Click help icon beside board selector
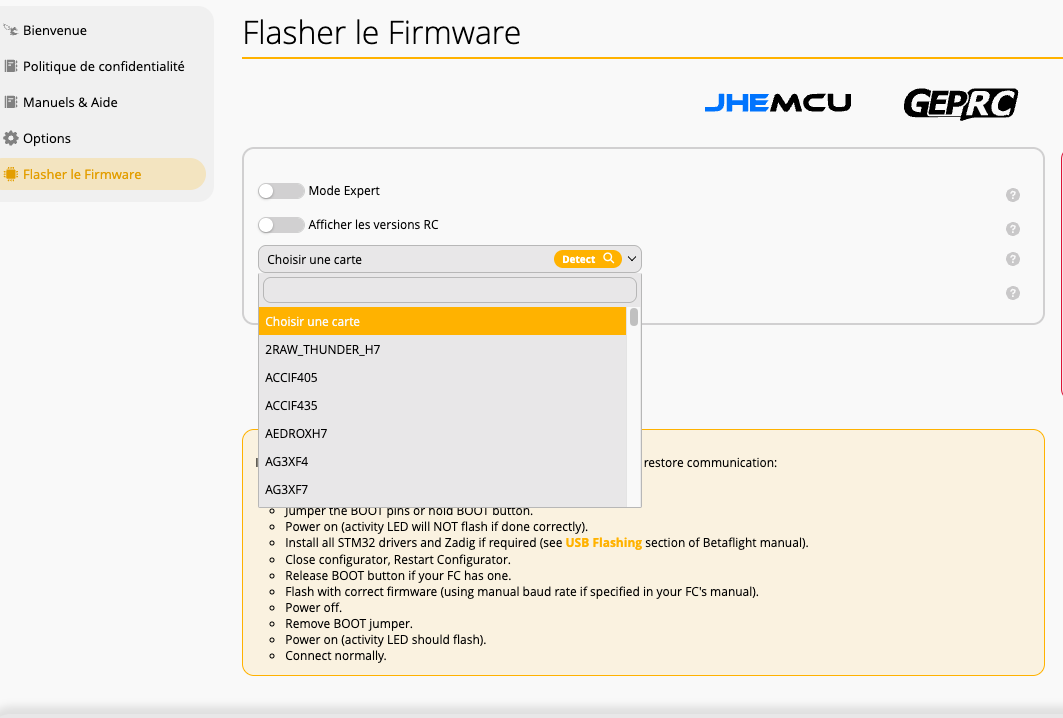Viewport: 1063px width, 718px height. 1012,259
